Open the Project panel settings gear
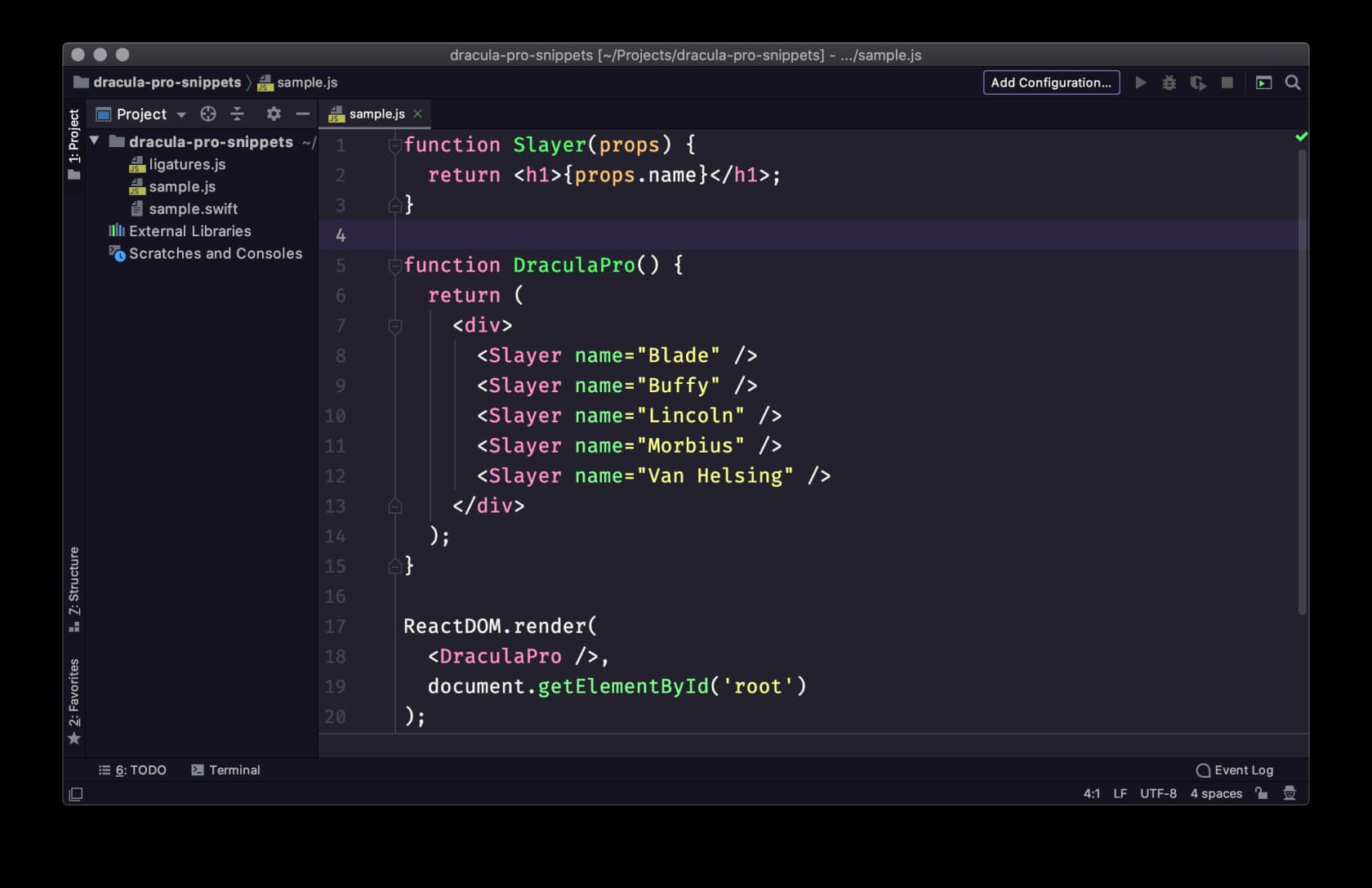Screen dimensions: 1372x888 point(273,114)
